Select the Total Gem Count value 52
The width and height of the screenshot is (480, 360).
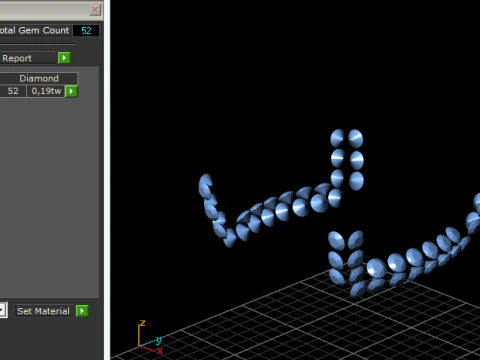86,31
